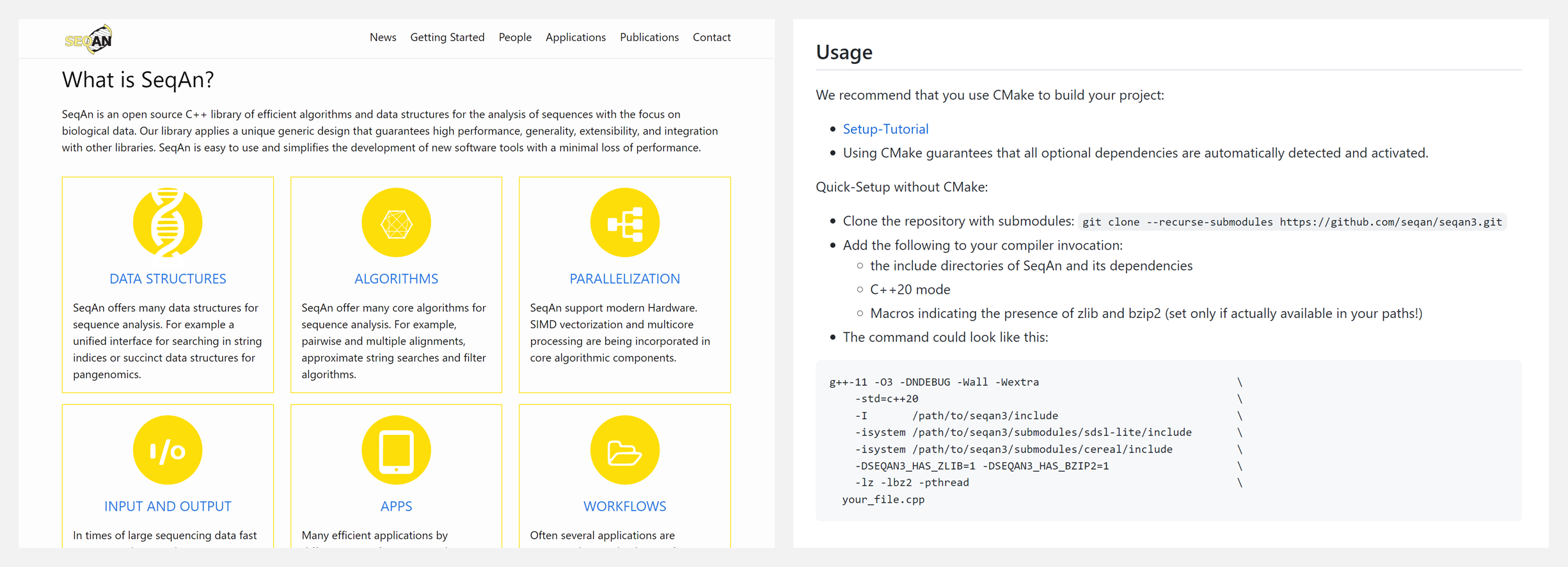Open the Publications nav item
1568x567 pixels.
(649, 37)
